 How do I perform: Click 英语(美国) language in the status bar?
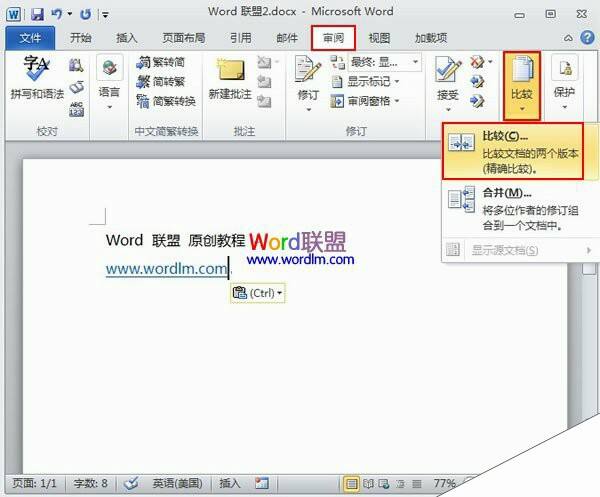click(177, 484)
